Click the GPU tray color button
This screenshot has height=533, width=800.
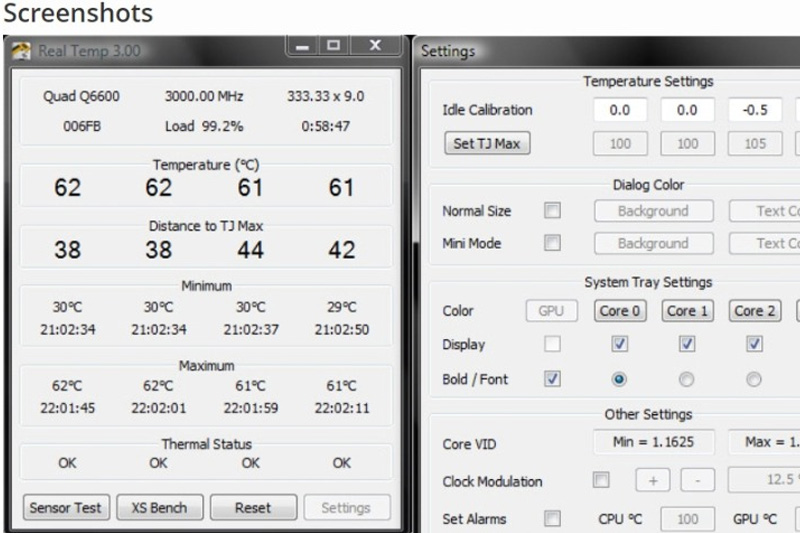pyautogui.click(x=552, y=311)
